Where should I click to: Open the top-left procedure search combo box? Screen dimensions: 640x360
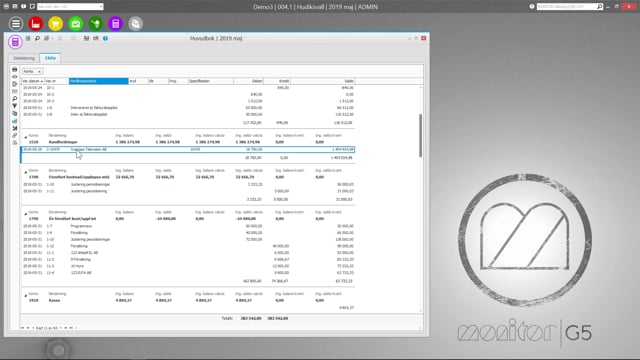pos(70,7)
